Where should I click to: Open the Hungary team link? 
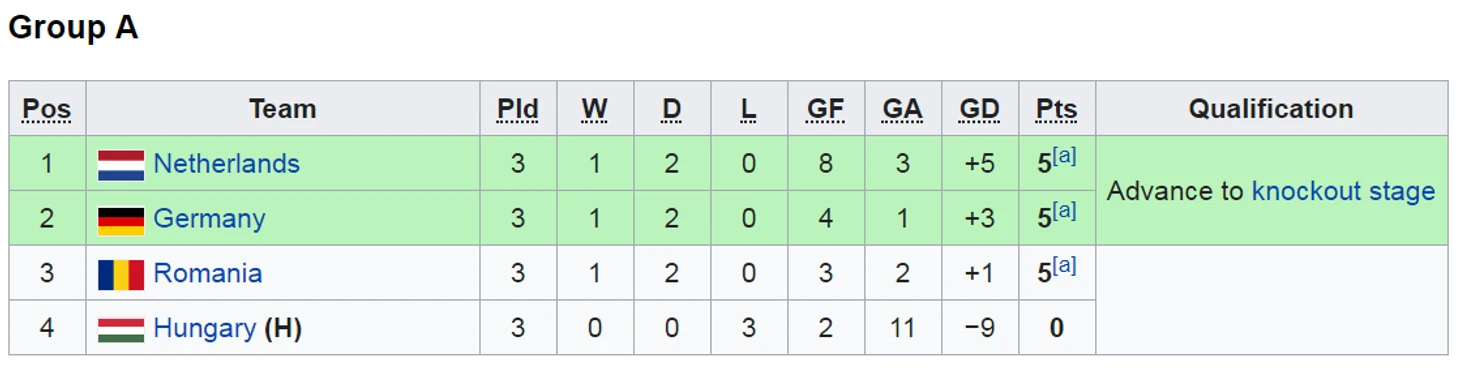204,329
